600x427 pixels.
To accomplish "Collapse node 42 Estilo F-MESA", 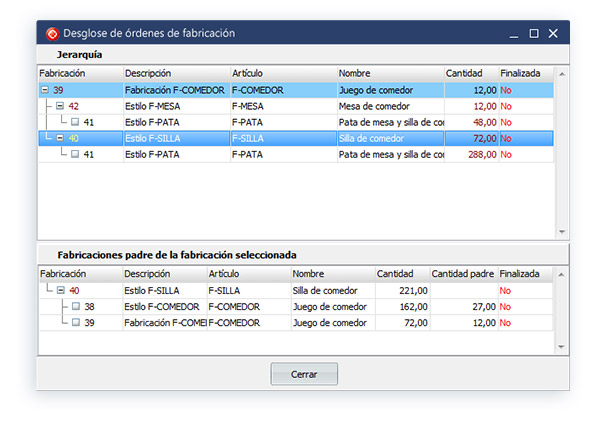I will pyautogui.click(x=59, y=106).
